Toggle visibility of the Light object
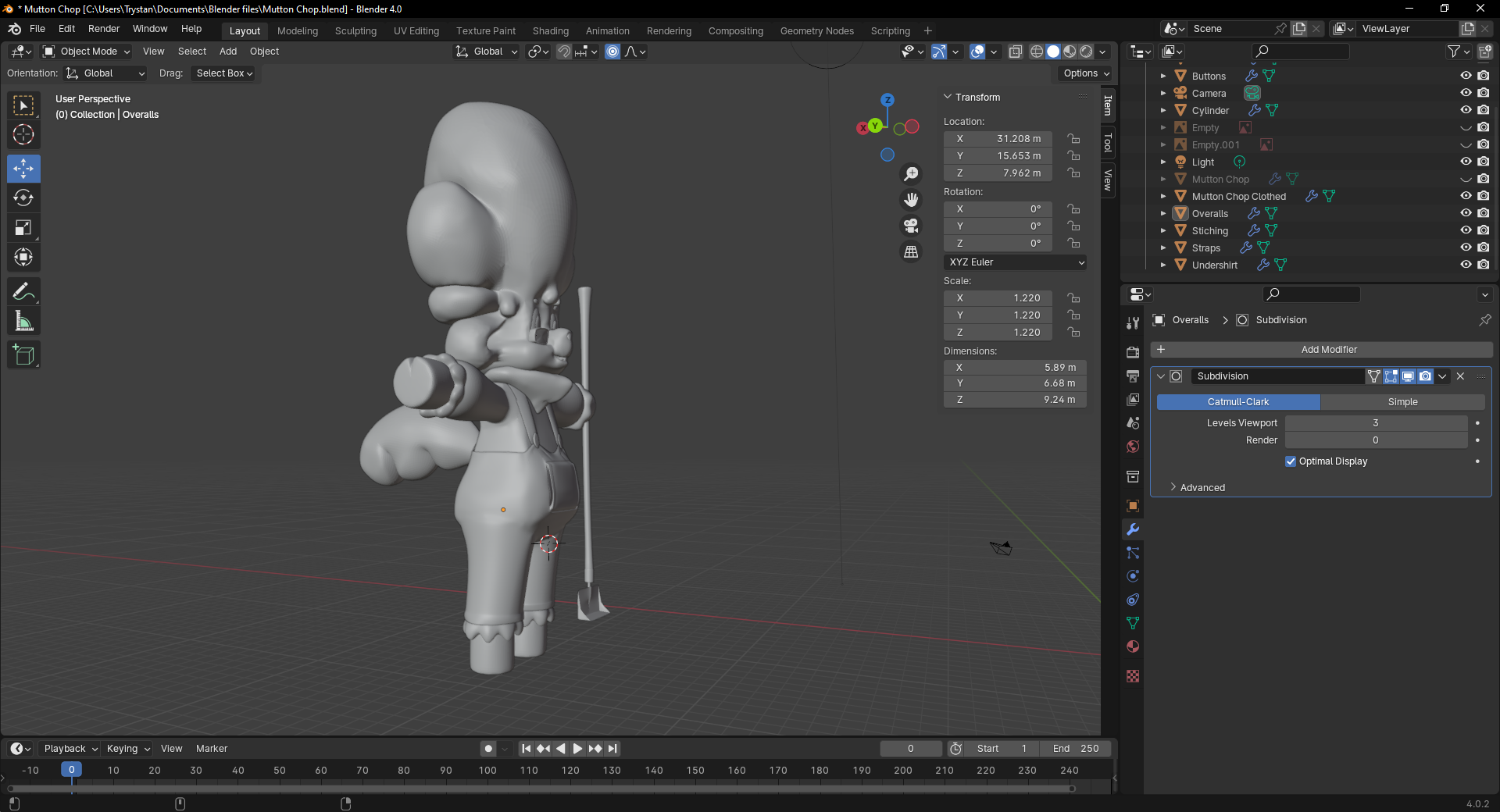This screenshot has height=812, width=1500. [x=1466, y=162]
